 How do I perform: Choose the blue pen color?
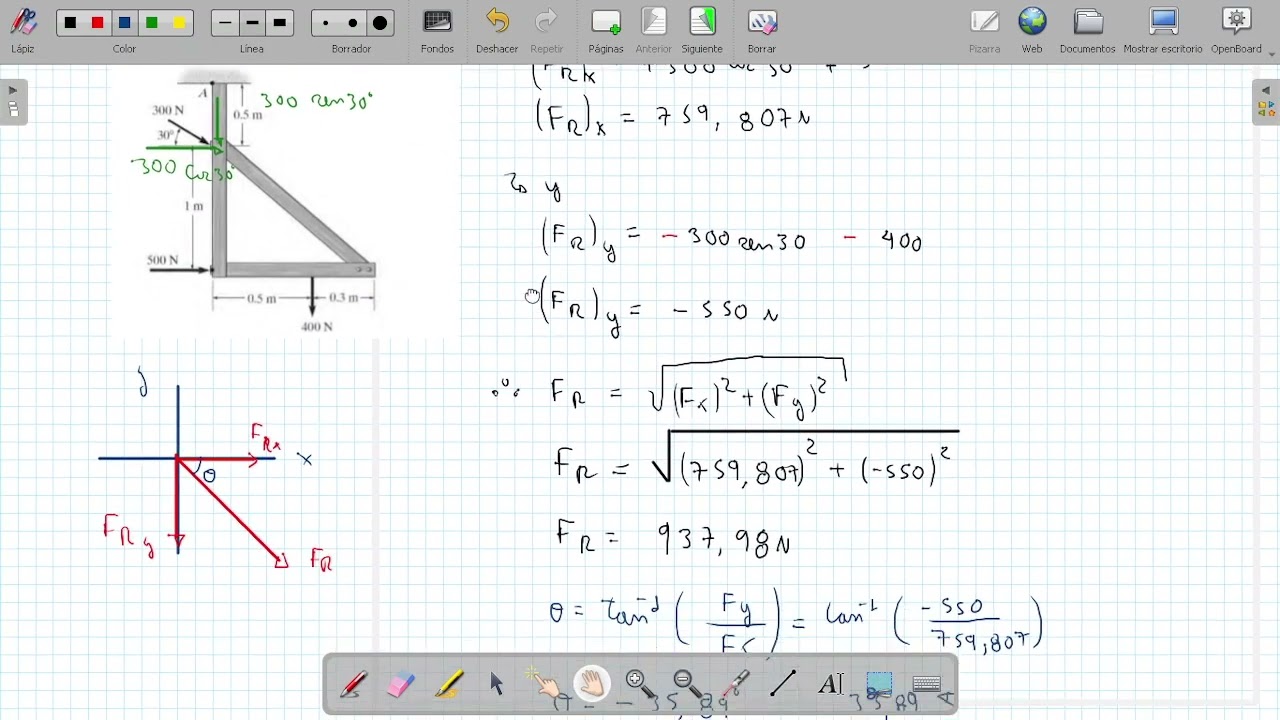click(125, 23)
